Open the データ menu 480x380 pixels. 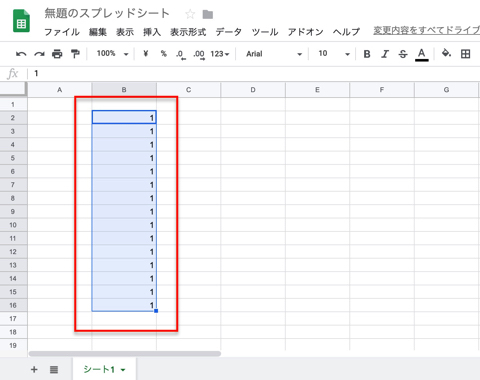point(228,32)
